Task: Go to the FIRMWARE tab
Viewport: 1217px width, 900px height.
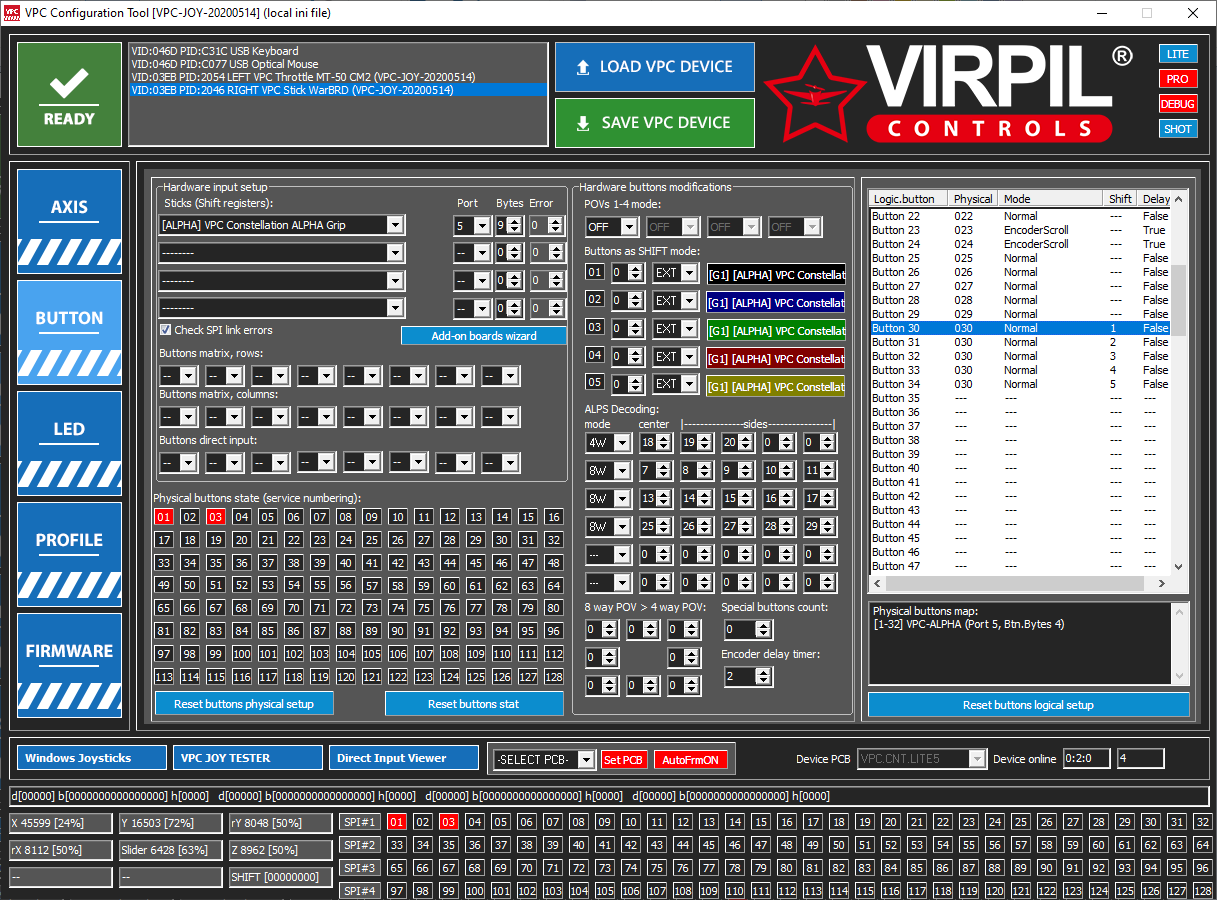Action: pos(69,664)
